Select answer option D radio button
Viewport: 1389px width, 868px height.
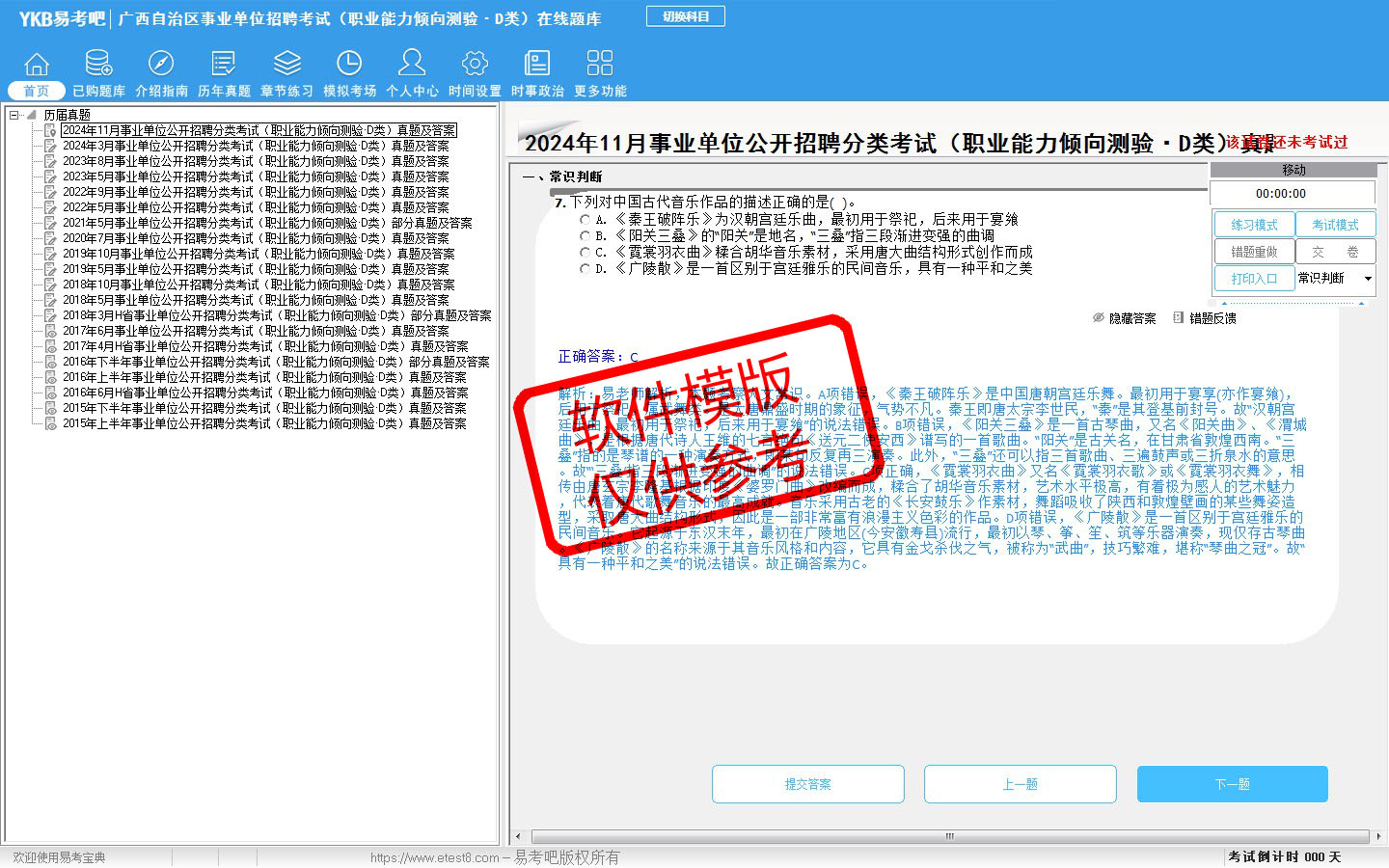point(585,269)
